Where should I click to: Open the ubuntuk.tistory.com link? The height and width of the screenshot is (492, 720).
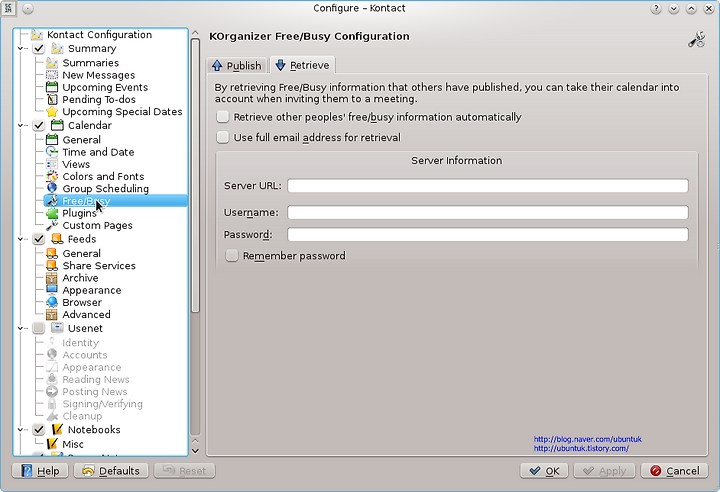[x=581, y=448]
